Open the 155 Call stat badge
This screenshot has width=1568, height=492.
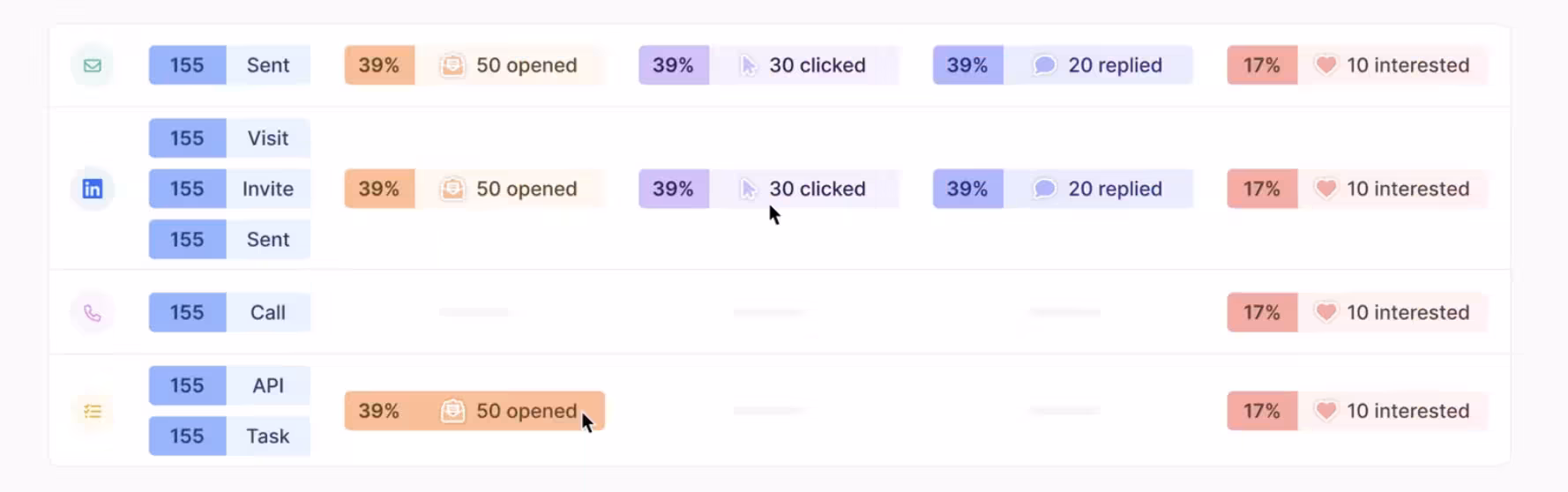229,312
